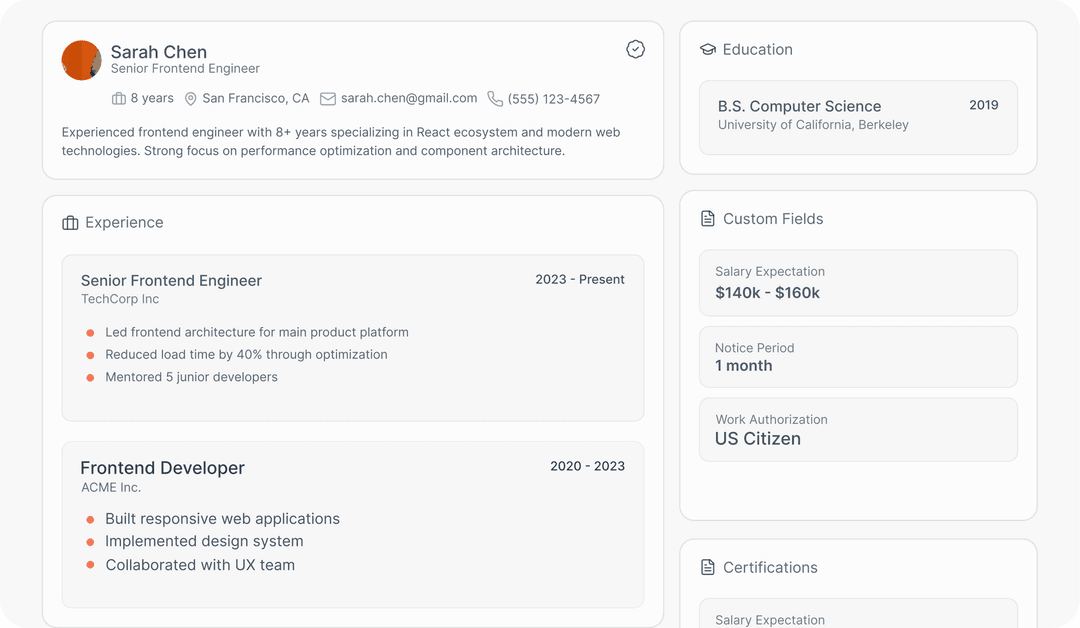Click the briefcase icon beside "8 years"
This screenshot has width=1080, height=628.
click(x=118, y=98)
